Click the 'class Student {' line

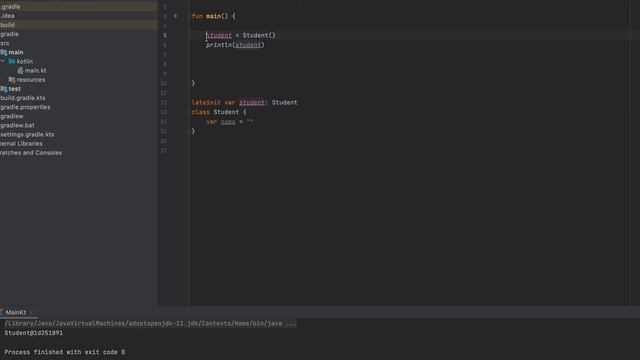pos(219,112)
